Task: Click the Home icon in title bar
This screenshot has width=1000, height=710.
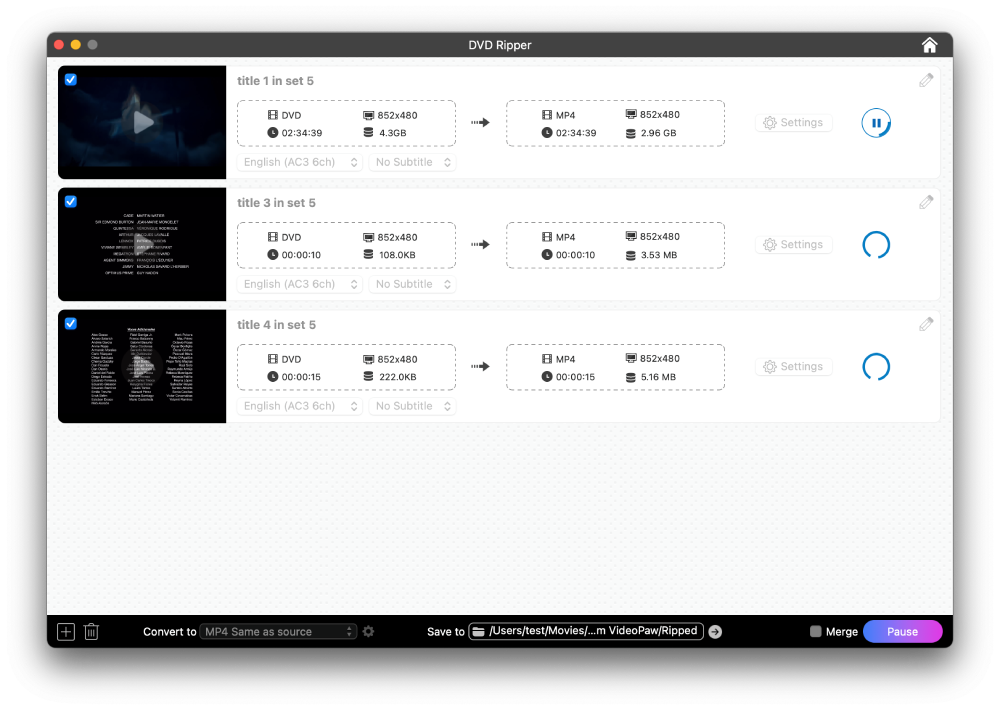Action: coord(929,45)
